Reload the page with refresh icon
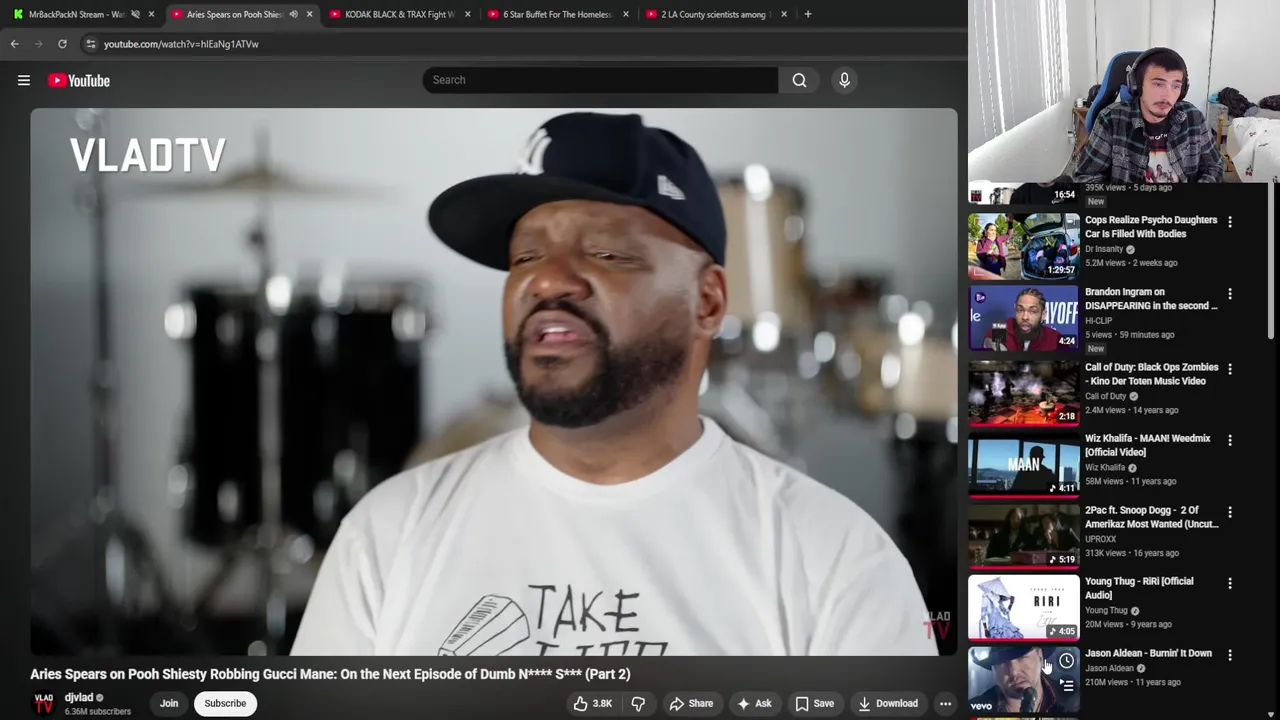Screen dimensions: 1280x720 62,44
